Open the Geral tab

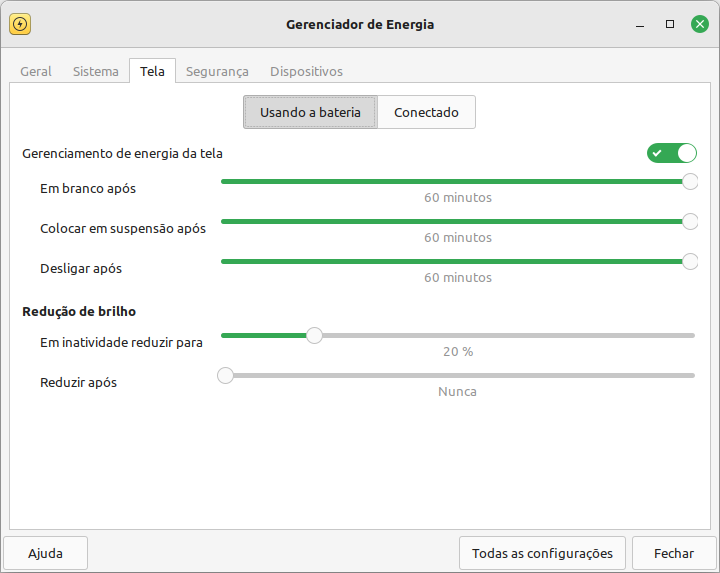[36, 72]
